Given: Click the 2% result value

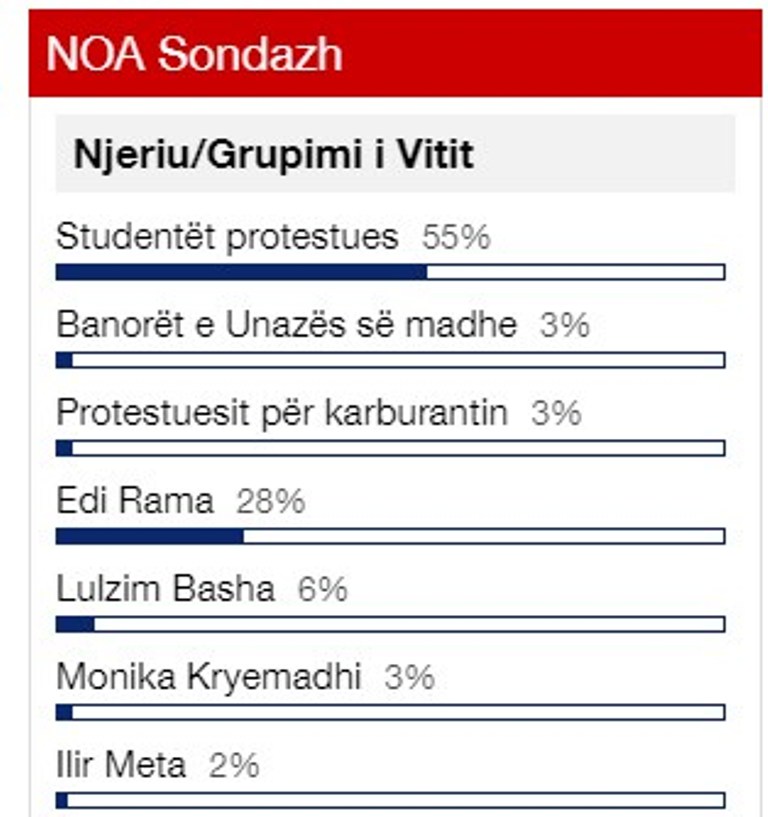Looking at the screenshot, I should (234, 765).
